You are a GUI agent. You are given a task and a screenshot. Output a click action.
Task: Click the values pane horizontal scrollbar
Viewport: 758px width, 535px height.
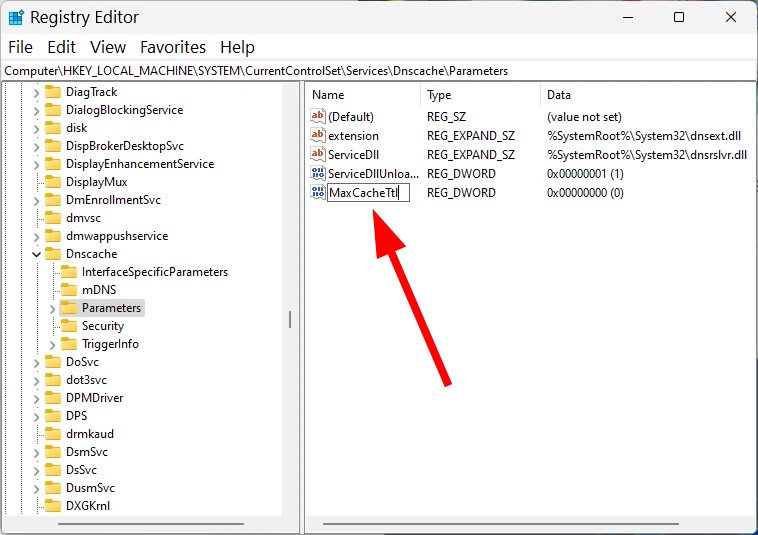(501, 523)
